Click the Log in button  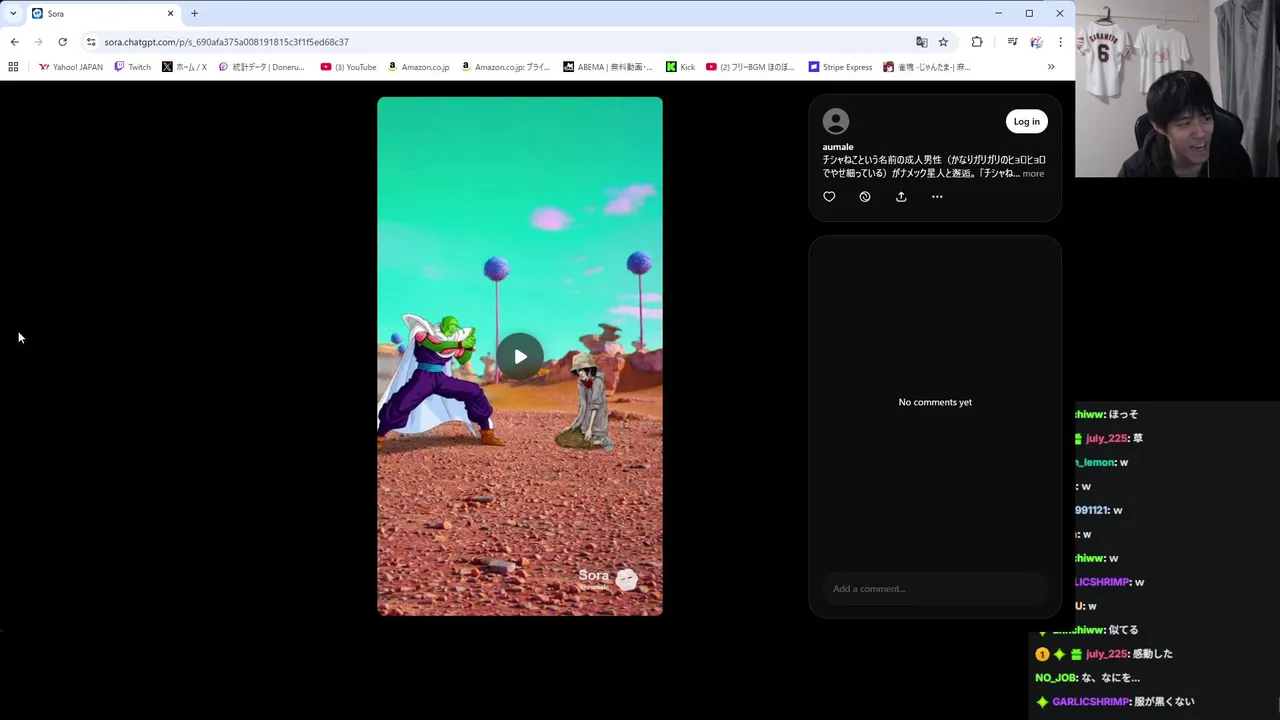click(x=1026, y=121)
